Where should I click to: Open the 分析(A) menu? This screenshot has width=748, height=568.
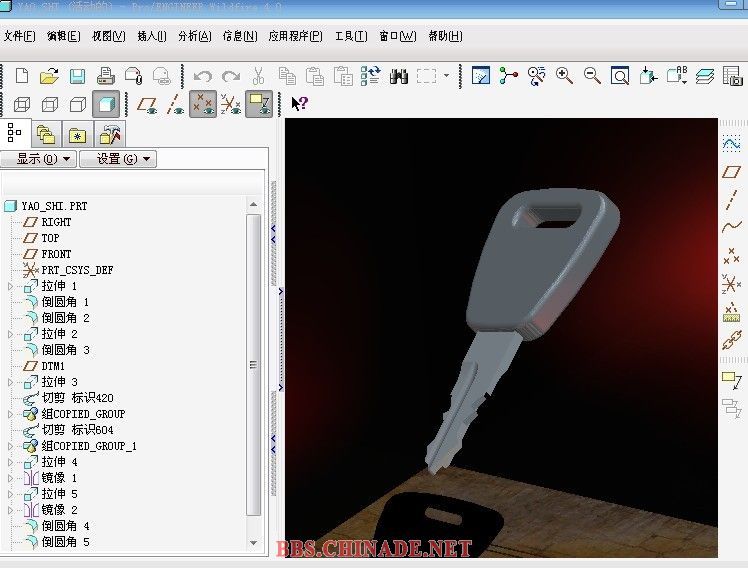(x=194, y=36)
